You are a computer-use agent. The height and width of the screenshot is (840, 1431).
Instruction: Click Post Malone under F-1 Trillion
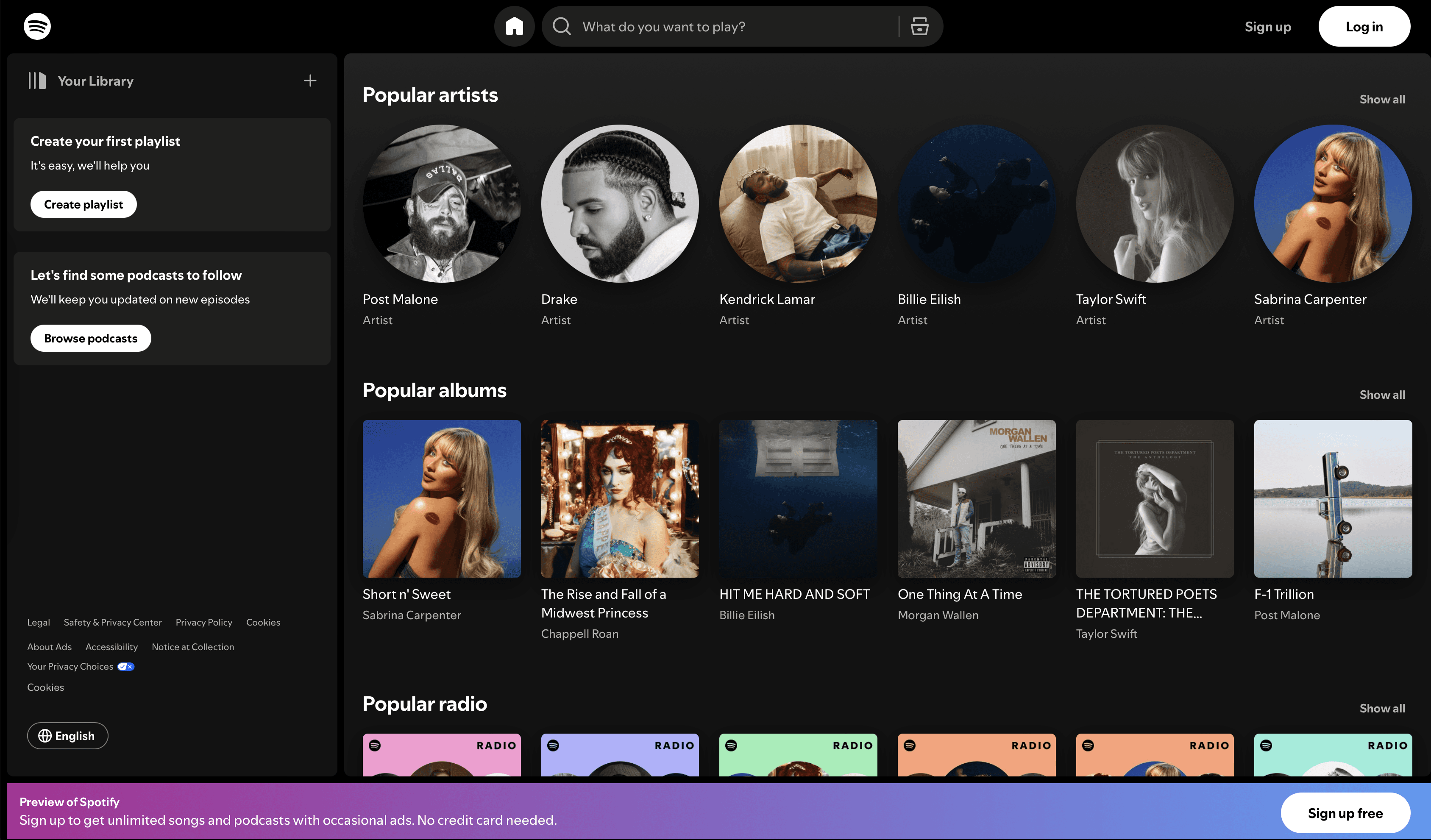pos(1287,615)
